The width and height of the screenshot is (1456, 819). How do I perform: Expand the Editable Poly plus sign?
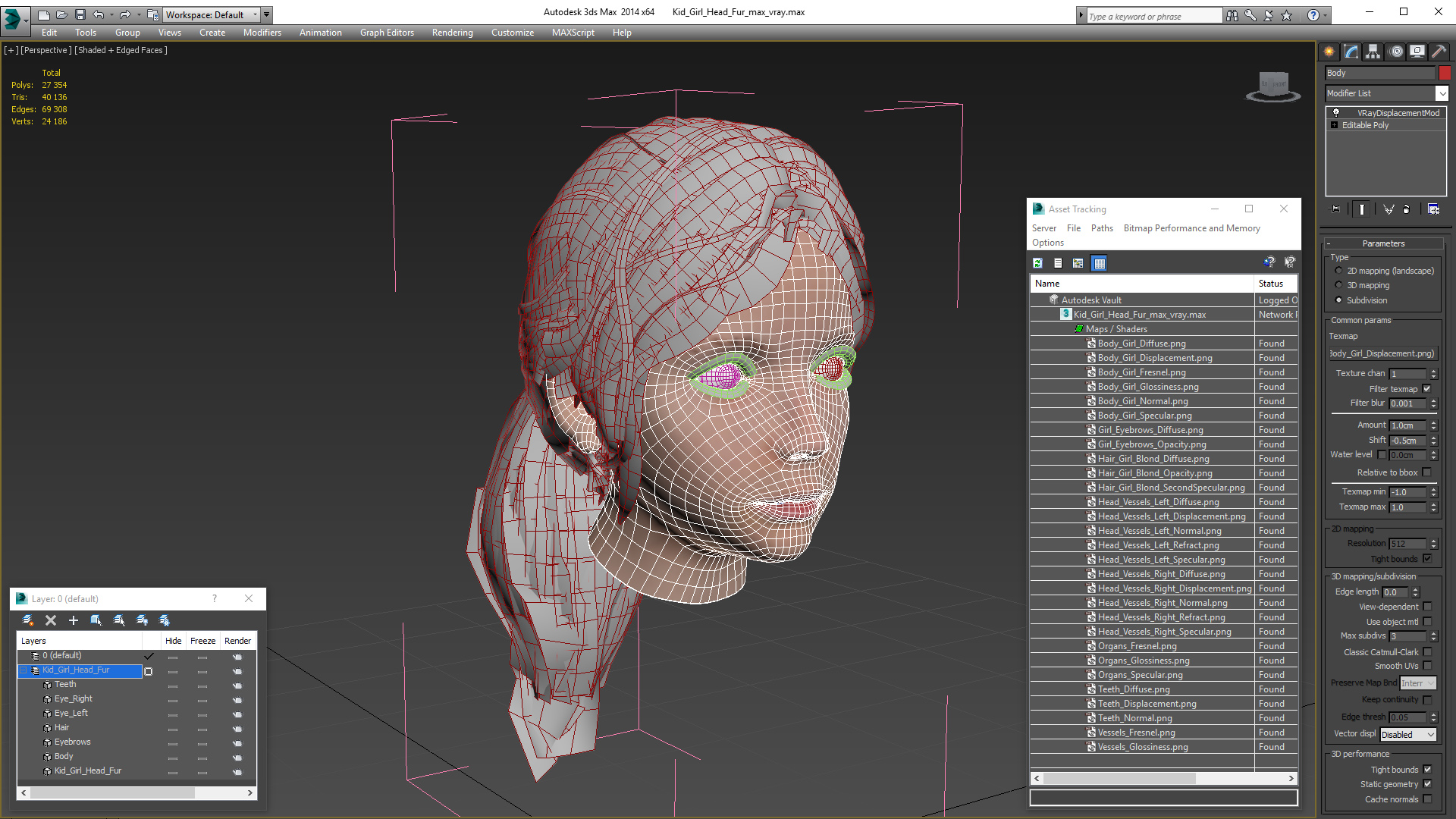tap(1334, 125)
